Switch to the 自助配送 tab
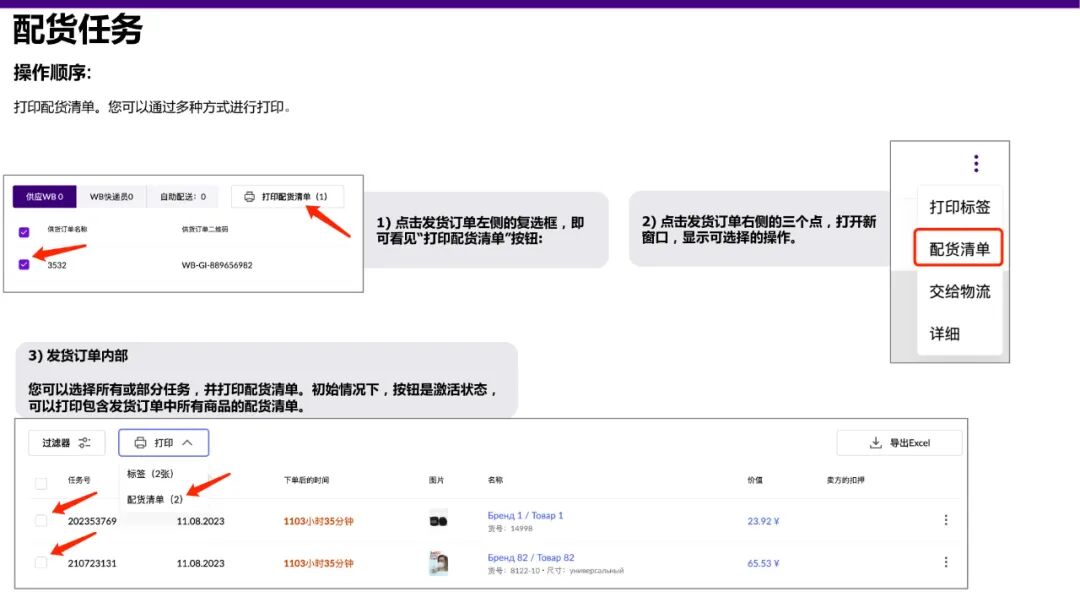 [x=172, y=196]
